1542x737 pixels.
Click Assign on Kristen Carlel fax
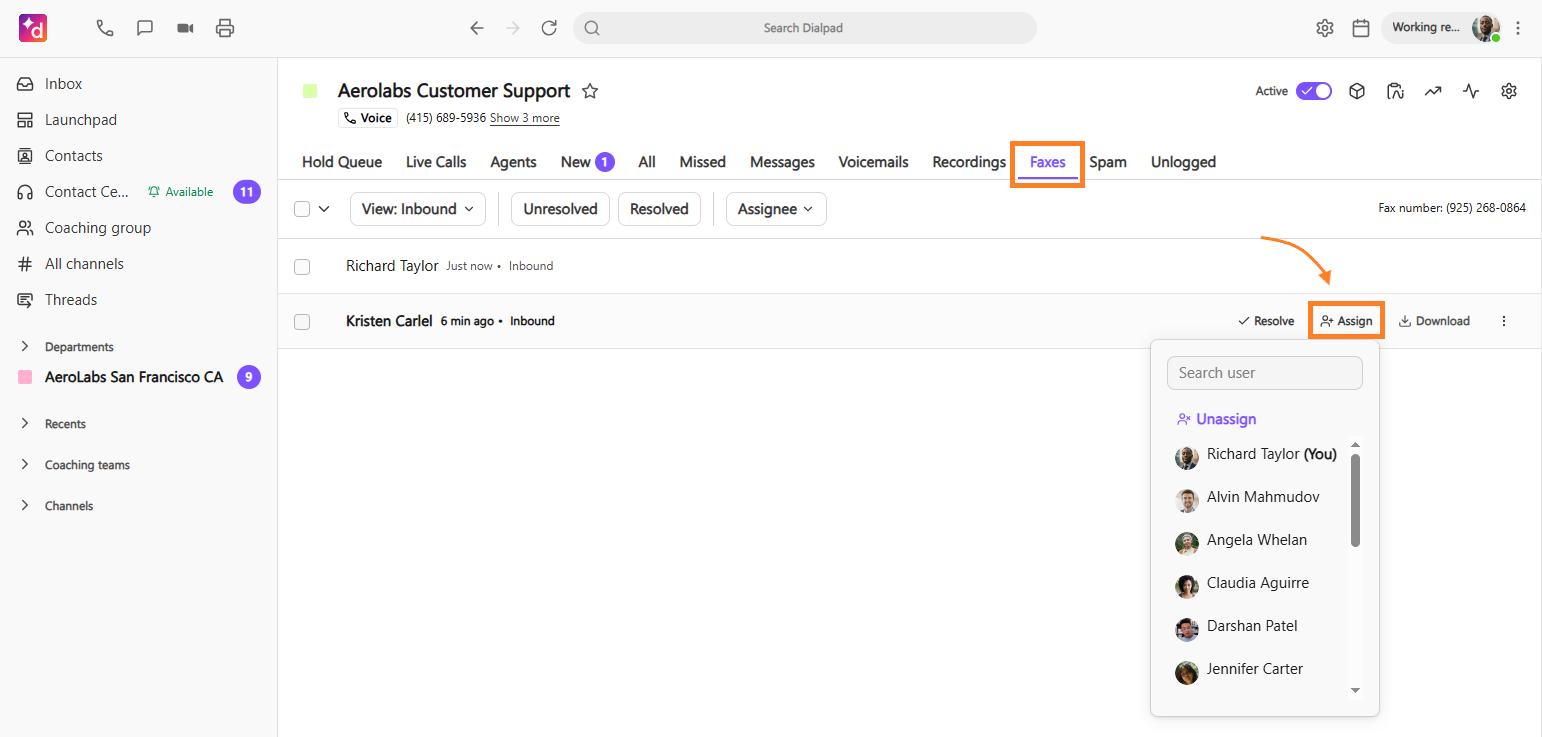click(x=1346, y=321)
